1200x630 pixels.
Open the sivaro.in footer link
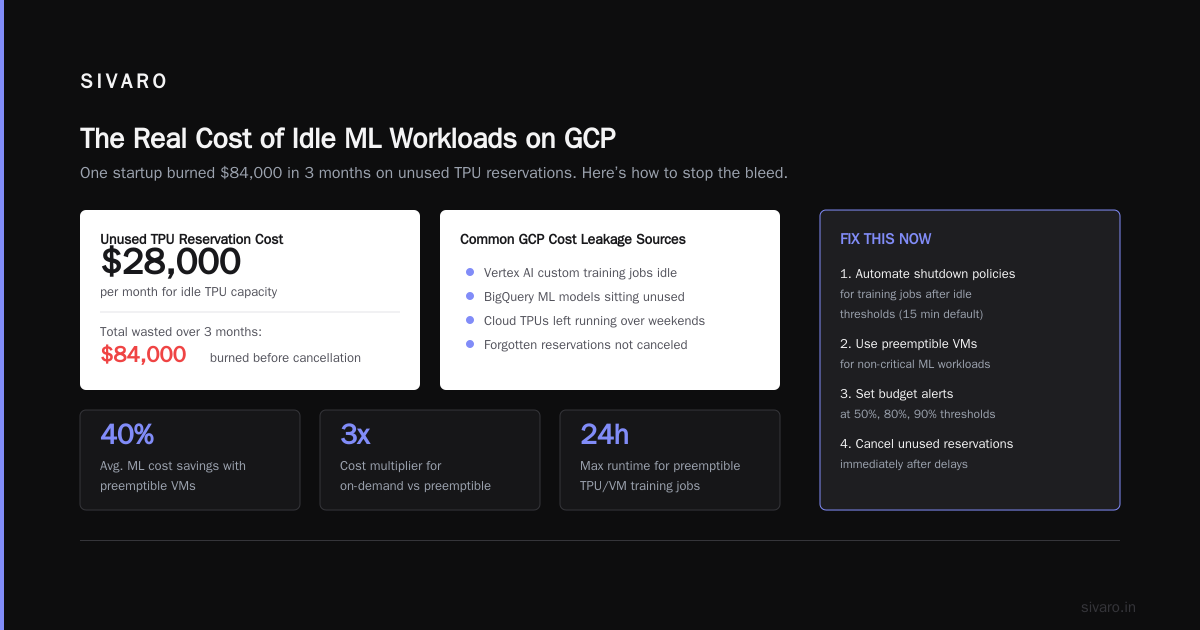(x=1108, y=607)
